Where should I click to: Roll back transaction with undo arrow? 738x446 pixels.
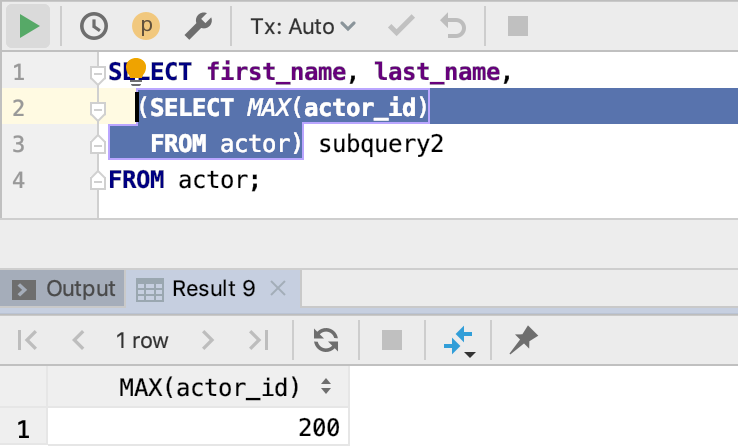point(453,26)
